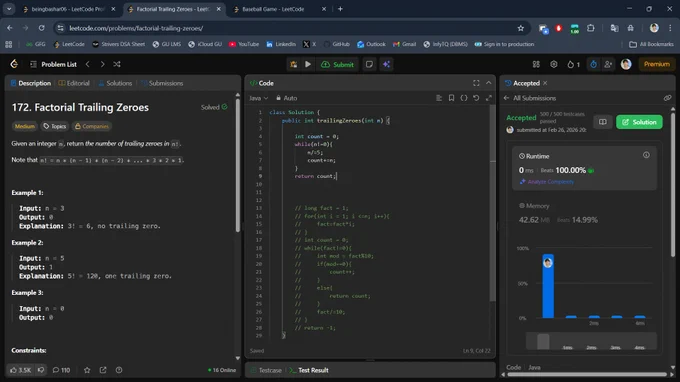Open the help question mark icon
680x382 pixels.
119,370
